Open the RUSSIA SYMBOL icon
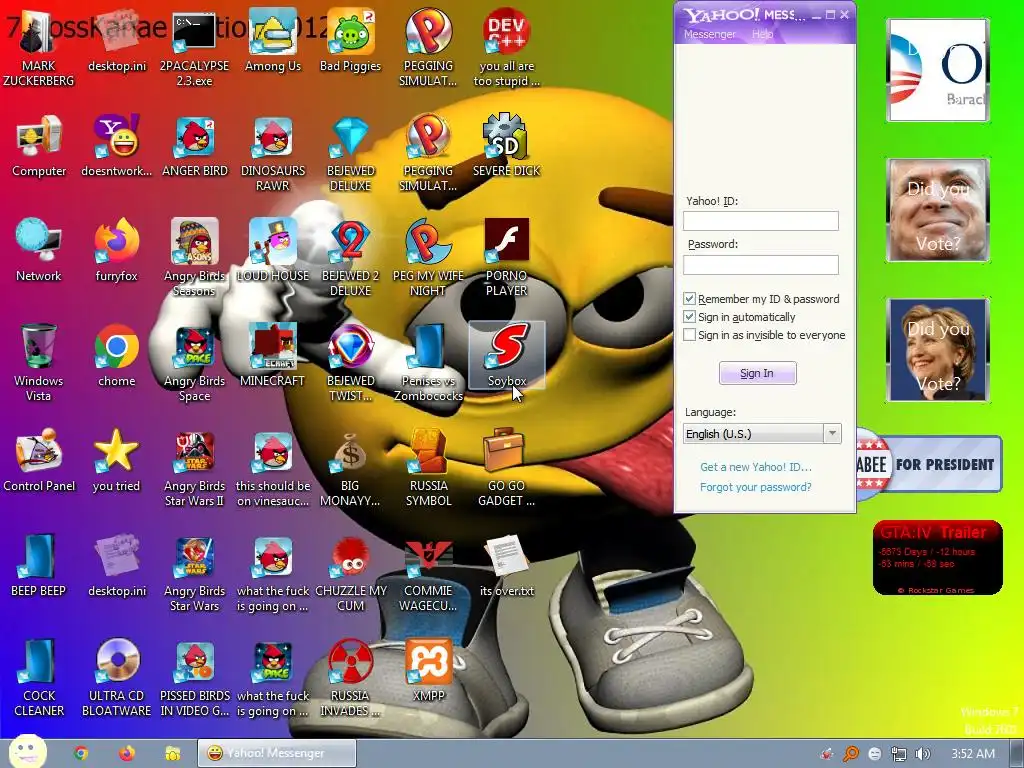Image resolution: width=1024 pixels, height=768 pixels. (x=428, y=467)
